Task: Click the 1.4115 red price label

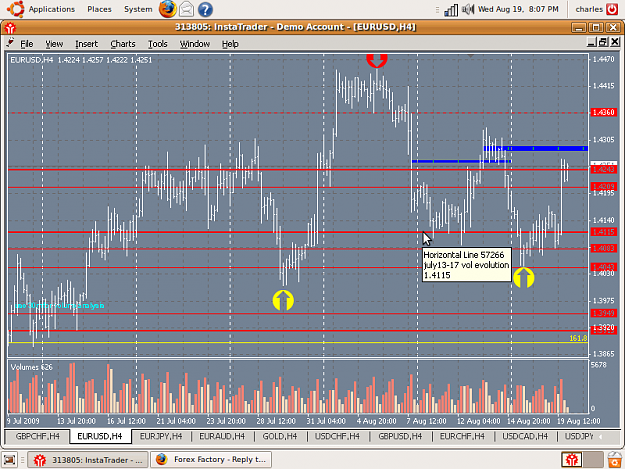Action: (x=603, y=232)
